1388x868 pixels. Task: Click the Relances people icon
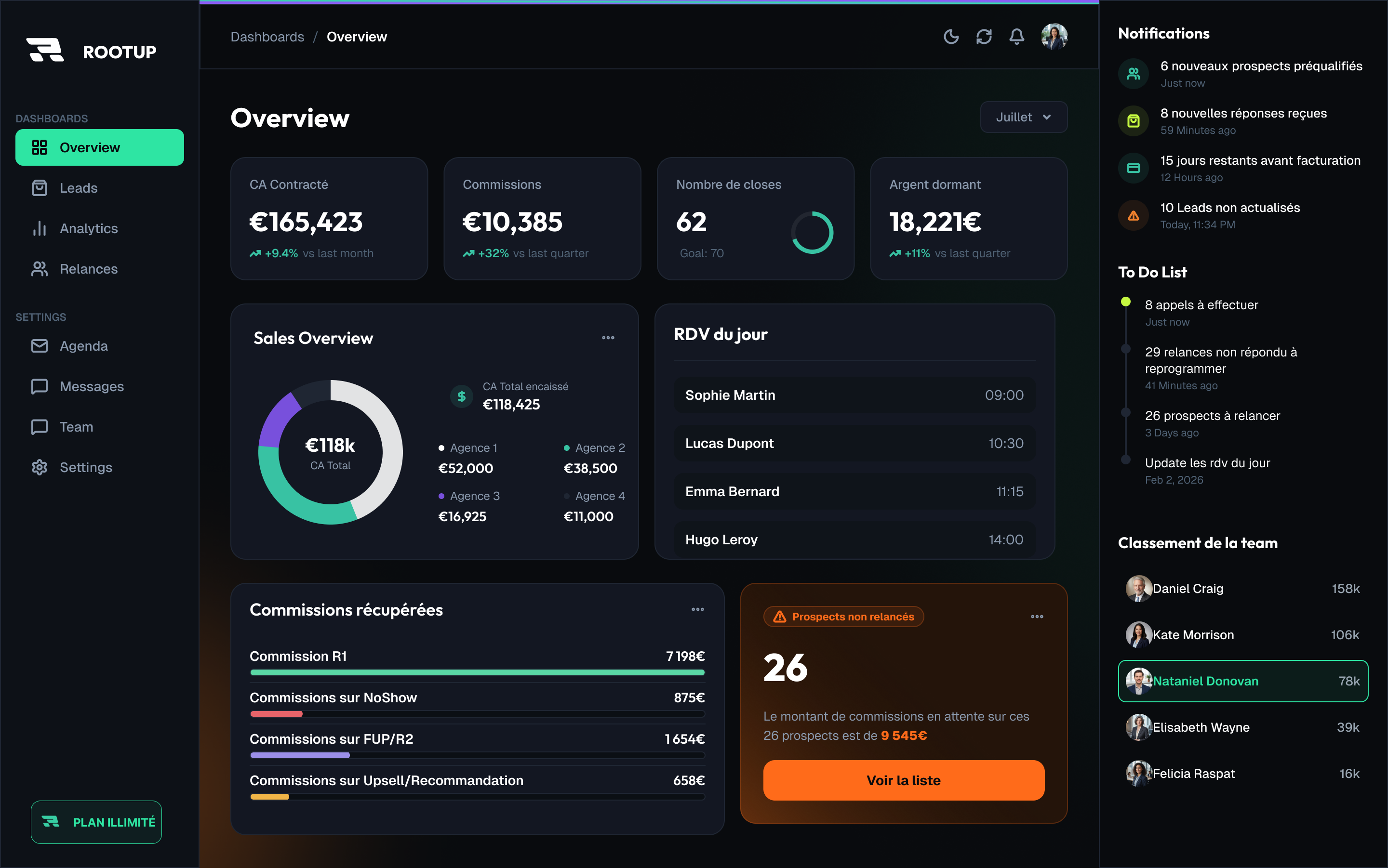40,269
